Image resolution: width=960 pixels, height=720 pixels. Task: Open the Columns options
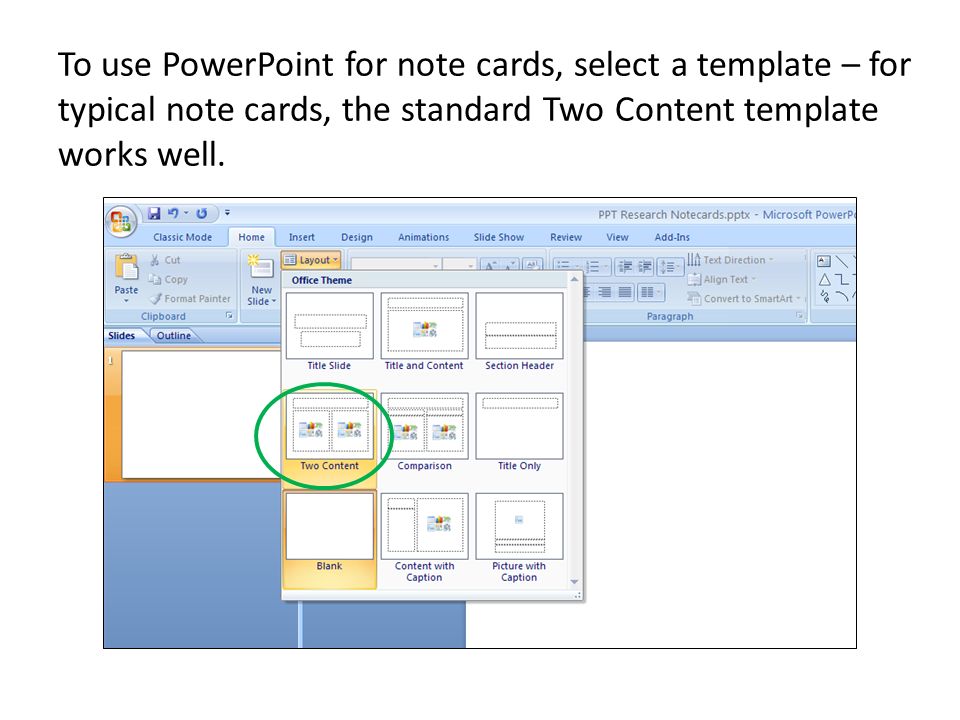click(x=650, y=292)
